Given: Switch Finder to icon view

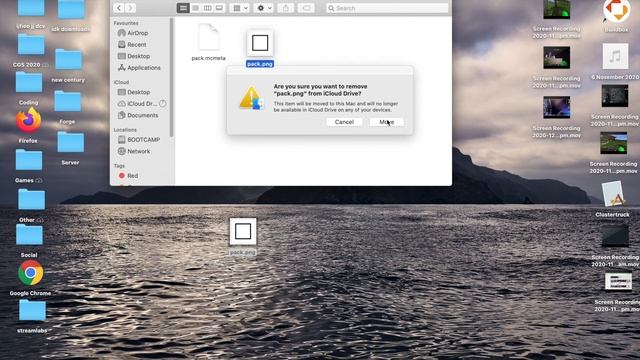Looking at the screenshot, I should [183, 8].
